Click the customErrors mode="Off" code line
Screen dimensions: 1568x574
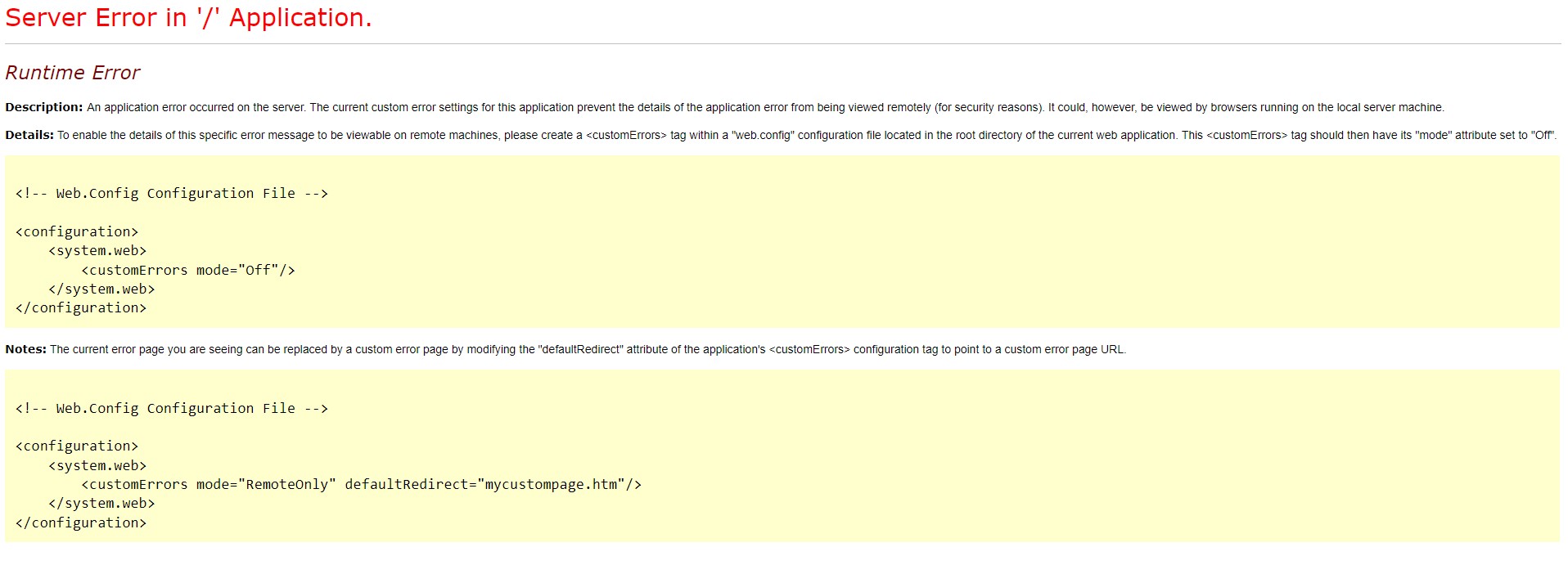tap(187, 270)
